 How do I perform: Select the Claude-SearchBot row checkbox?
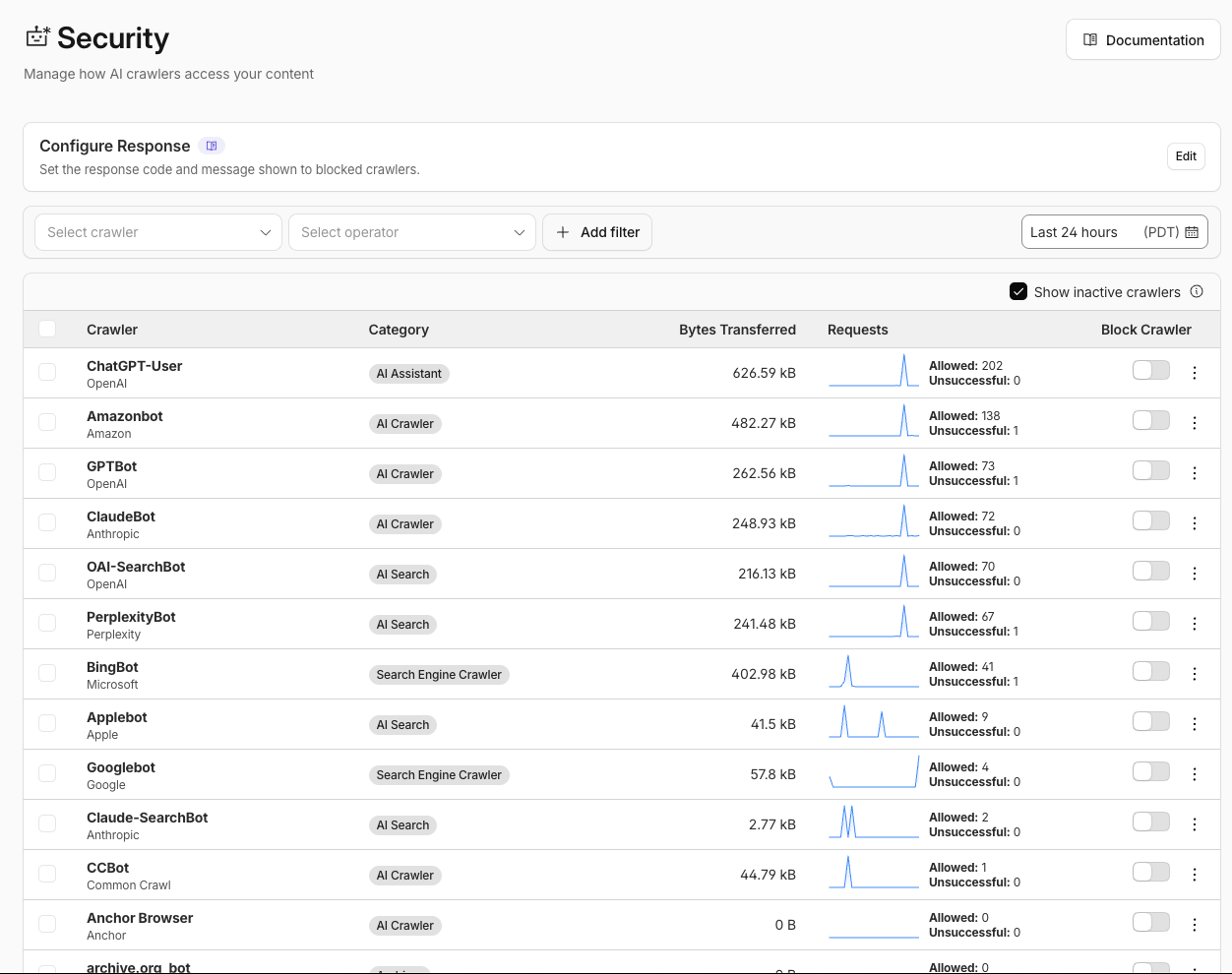47,823
